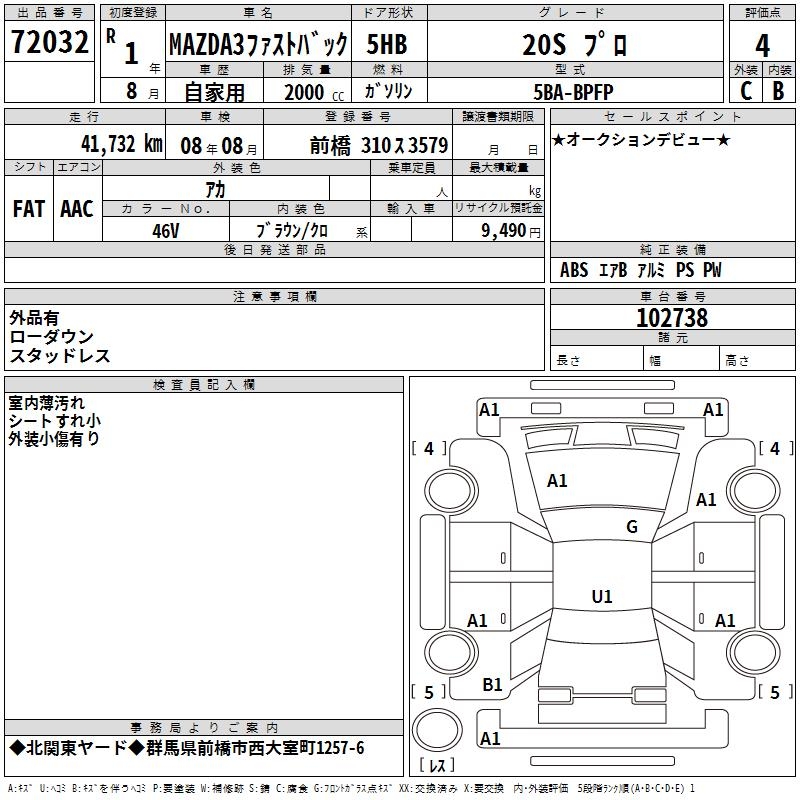
Task: Click air conditioner value AAC
Action: click(77, 209)
